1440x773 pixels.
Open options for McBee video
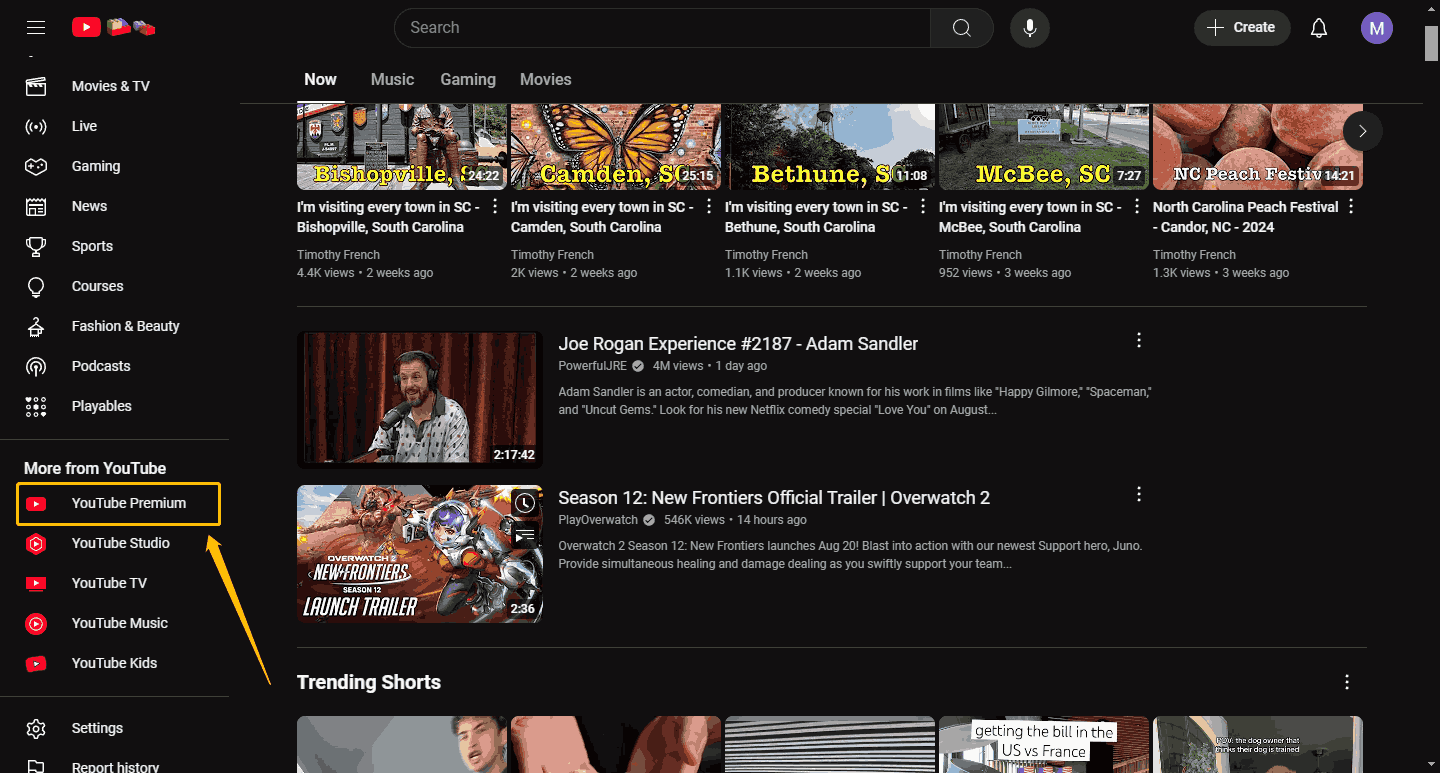pyautogui.click(x=1137, y=206)
